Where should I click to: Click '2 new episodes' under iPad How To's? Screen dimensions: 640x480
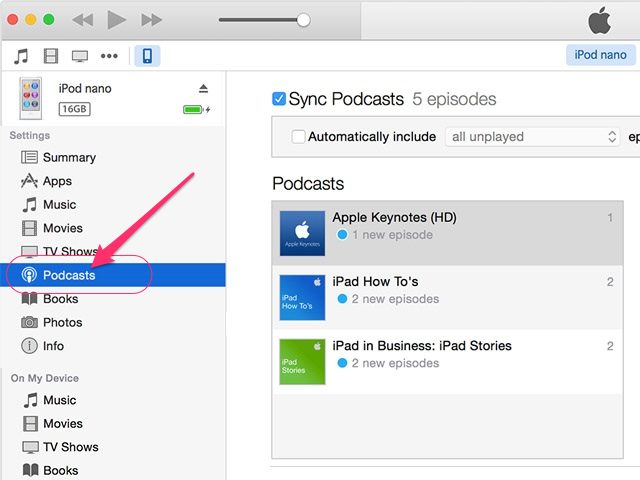tap(396, 299)
